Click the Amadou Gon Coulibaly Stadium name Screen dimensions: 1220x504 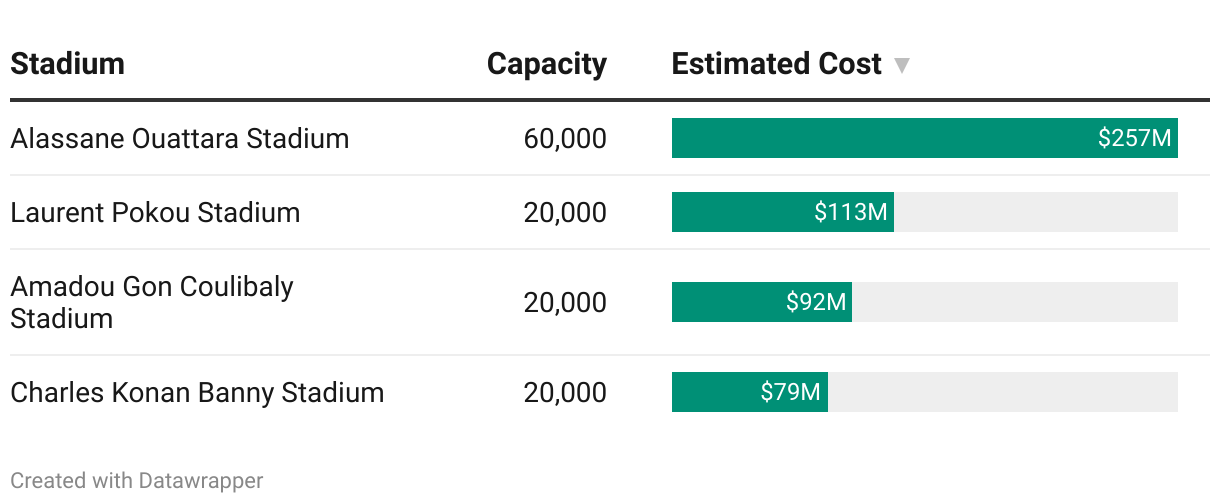click(152, 302)
